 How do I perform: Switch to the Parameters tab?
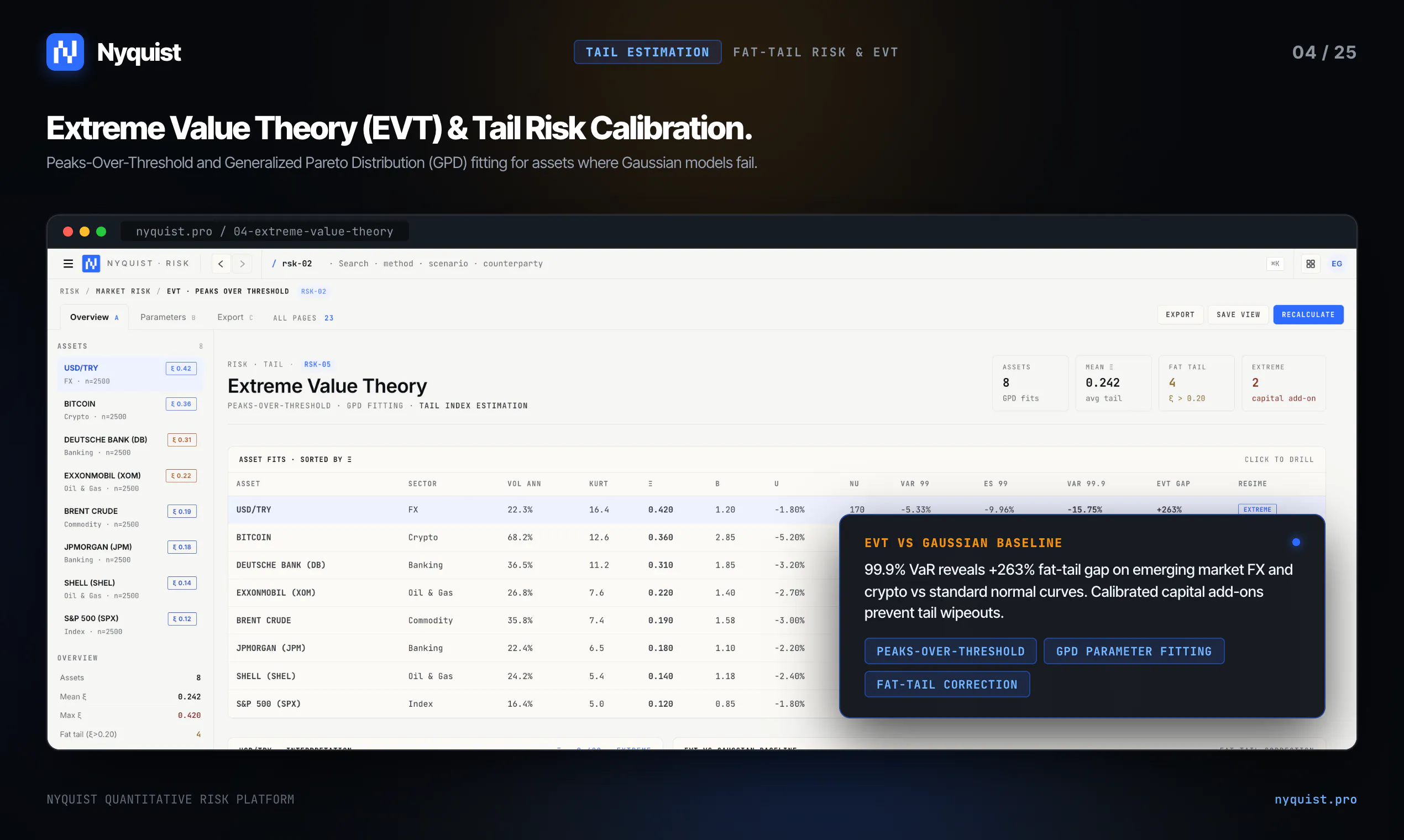(x=167, y=317)
